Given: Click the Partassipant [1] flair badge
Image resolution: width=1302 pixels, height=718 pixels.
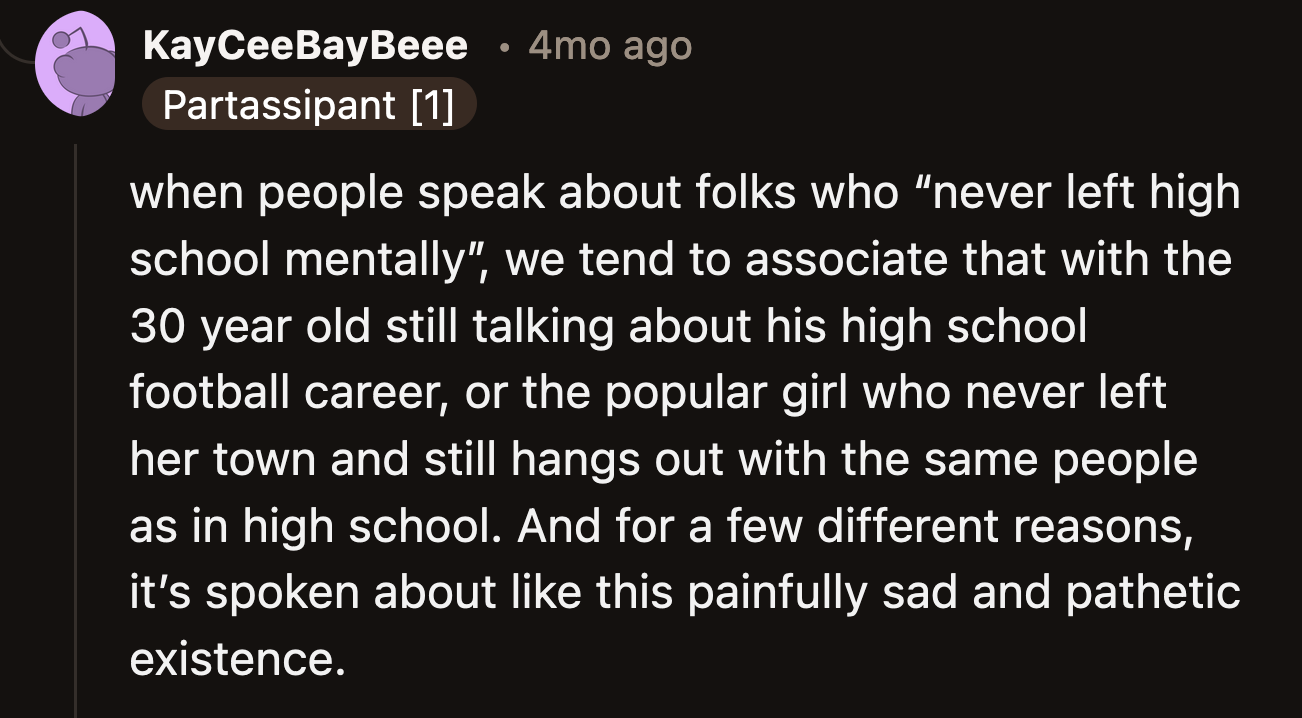Looking at the screenshot, I should pyautogui.click(x=310, y=103).
